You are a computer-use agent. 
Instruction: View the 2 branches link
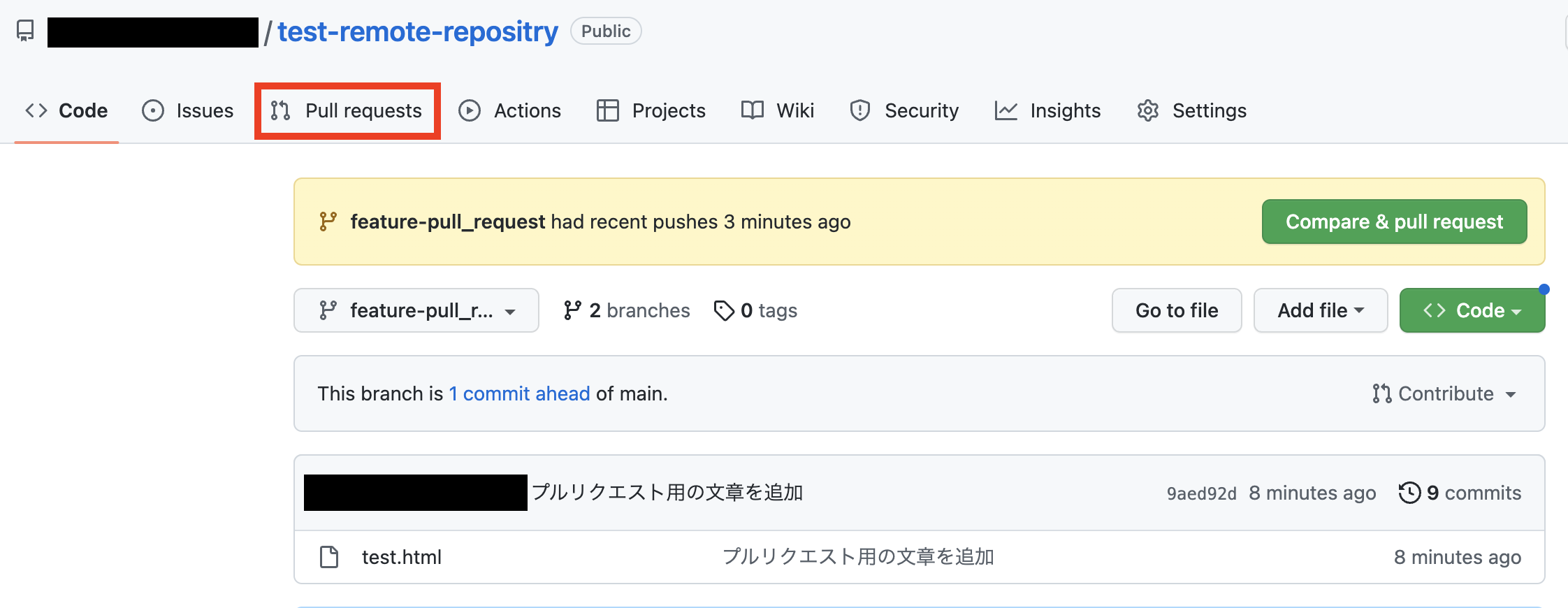pos(627,310)
